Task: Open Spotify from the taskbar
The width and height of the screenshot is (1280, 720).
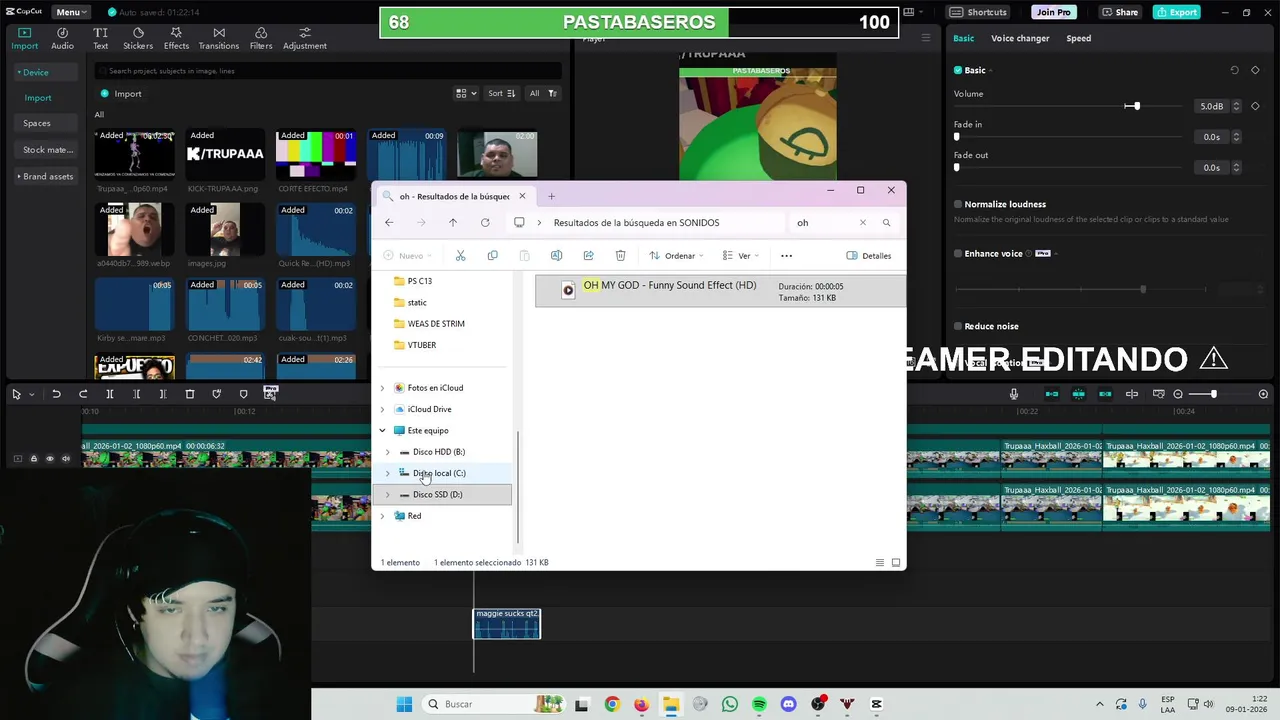Action: click(759, 704)
